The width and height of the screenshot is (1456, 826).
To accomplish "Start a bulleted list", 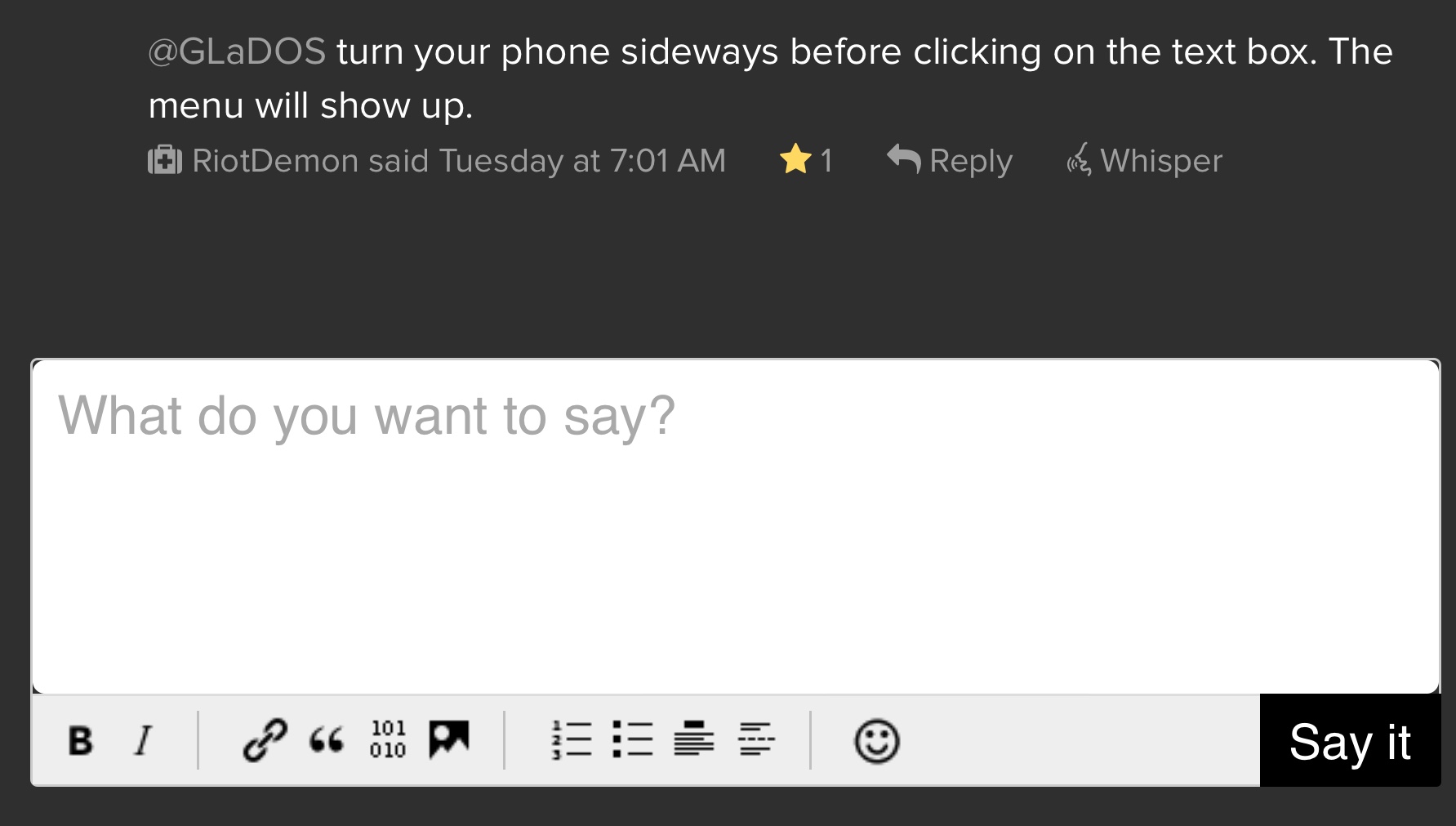I will tap(633, 740).
